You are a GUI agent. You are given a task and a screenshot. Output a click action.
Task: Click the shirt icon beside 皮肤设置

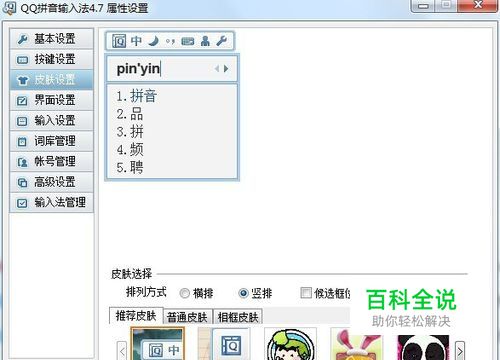[23, 80]
